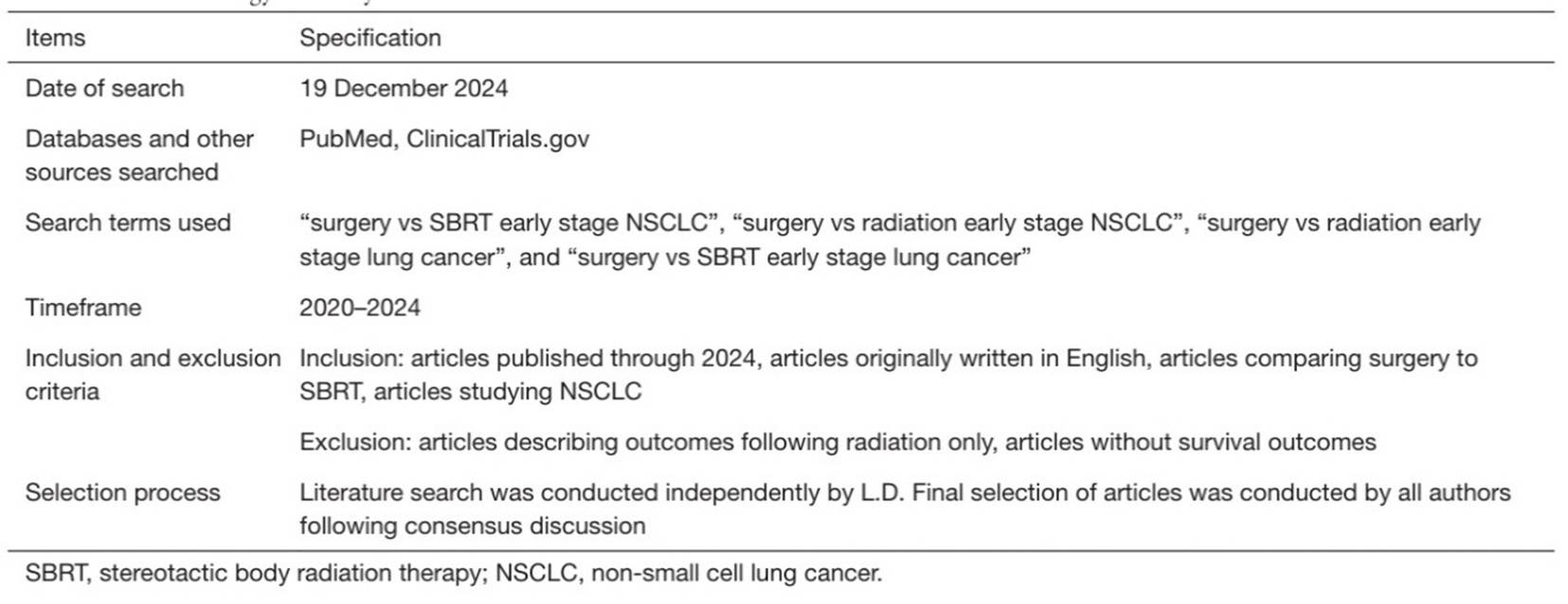Viewport: 1568px width, 604px height.
Task: Select the "Databases and other sources searched" label
Action: [138, 155]
